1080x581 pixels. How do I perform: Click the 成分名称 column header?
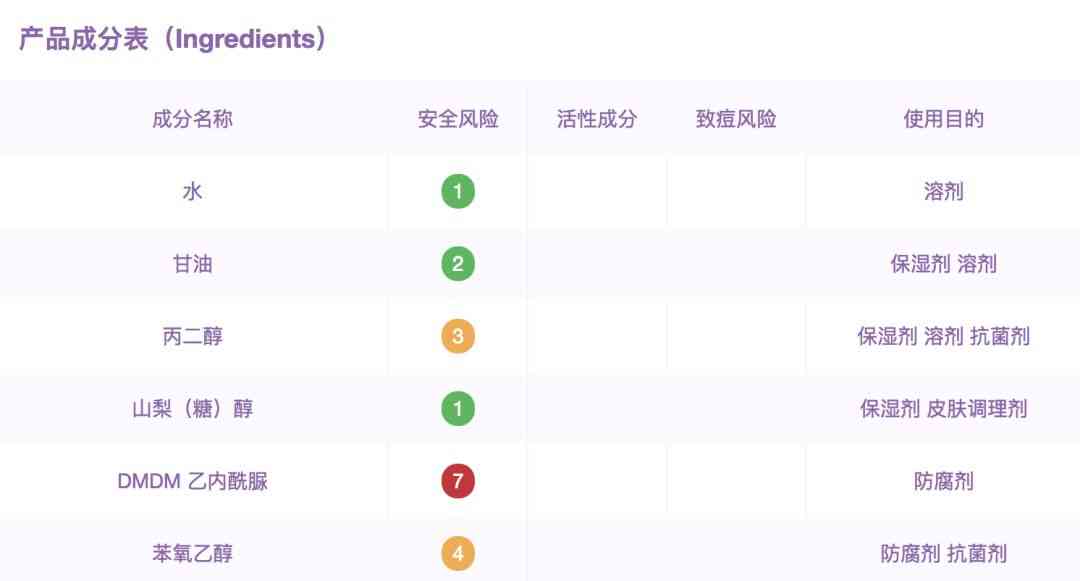[192, 119]
